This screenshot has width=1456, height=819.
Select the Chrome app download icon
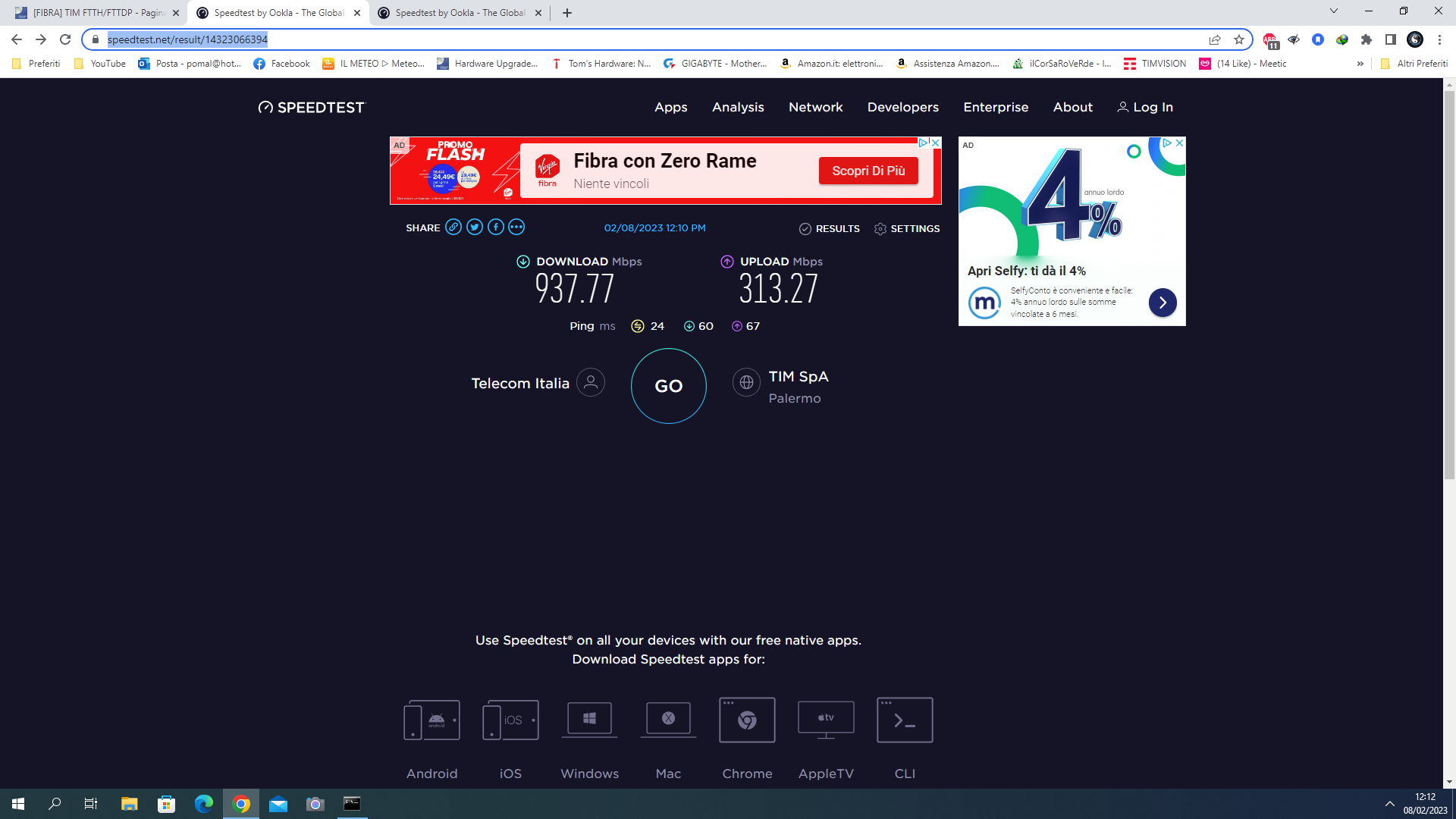[747, 720]
